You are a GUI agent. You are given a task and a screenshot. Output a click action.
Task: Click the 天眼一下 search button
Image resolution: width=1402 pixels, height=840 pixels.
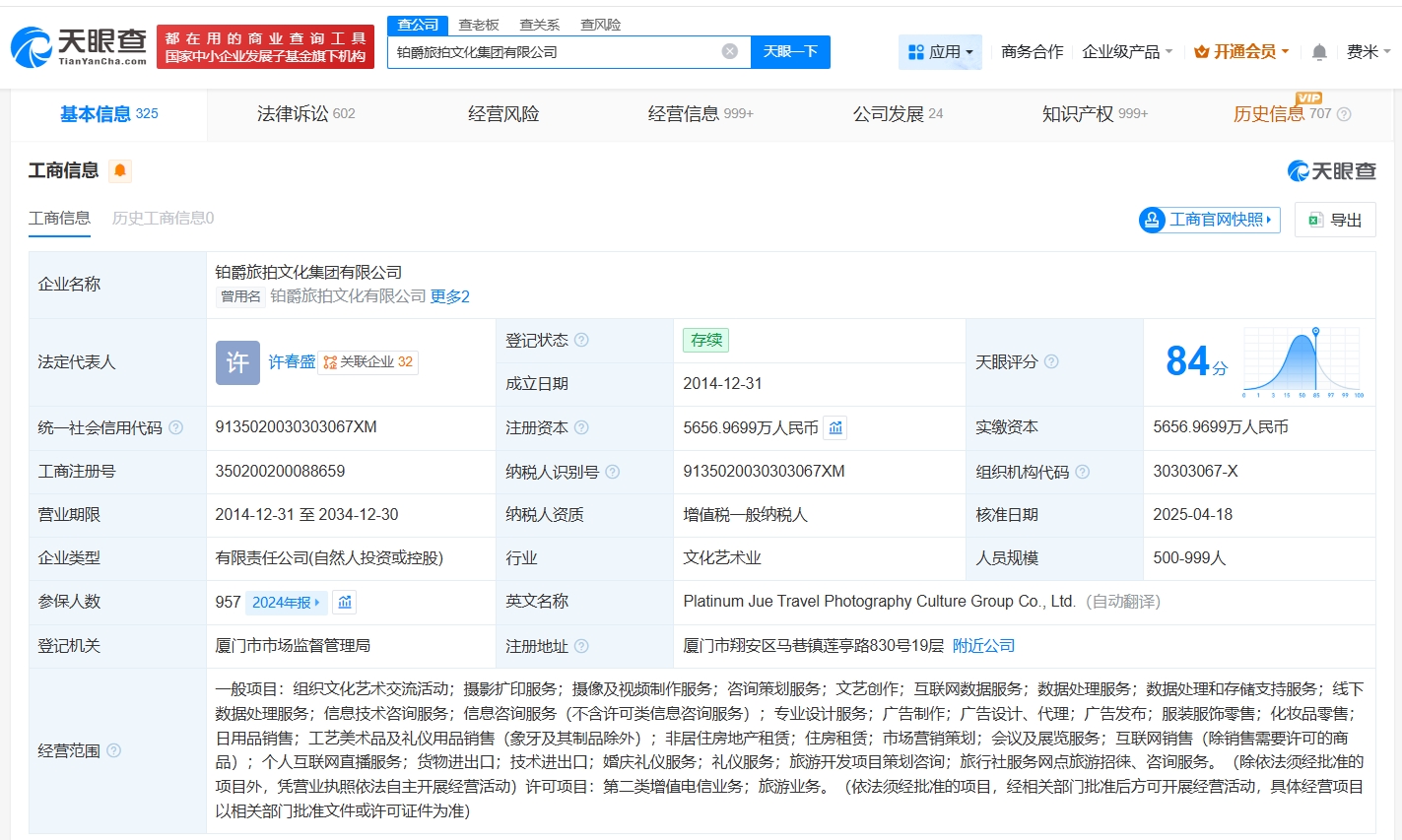tap(791, 50)
